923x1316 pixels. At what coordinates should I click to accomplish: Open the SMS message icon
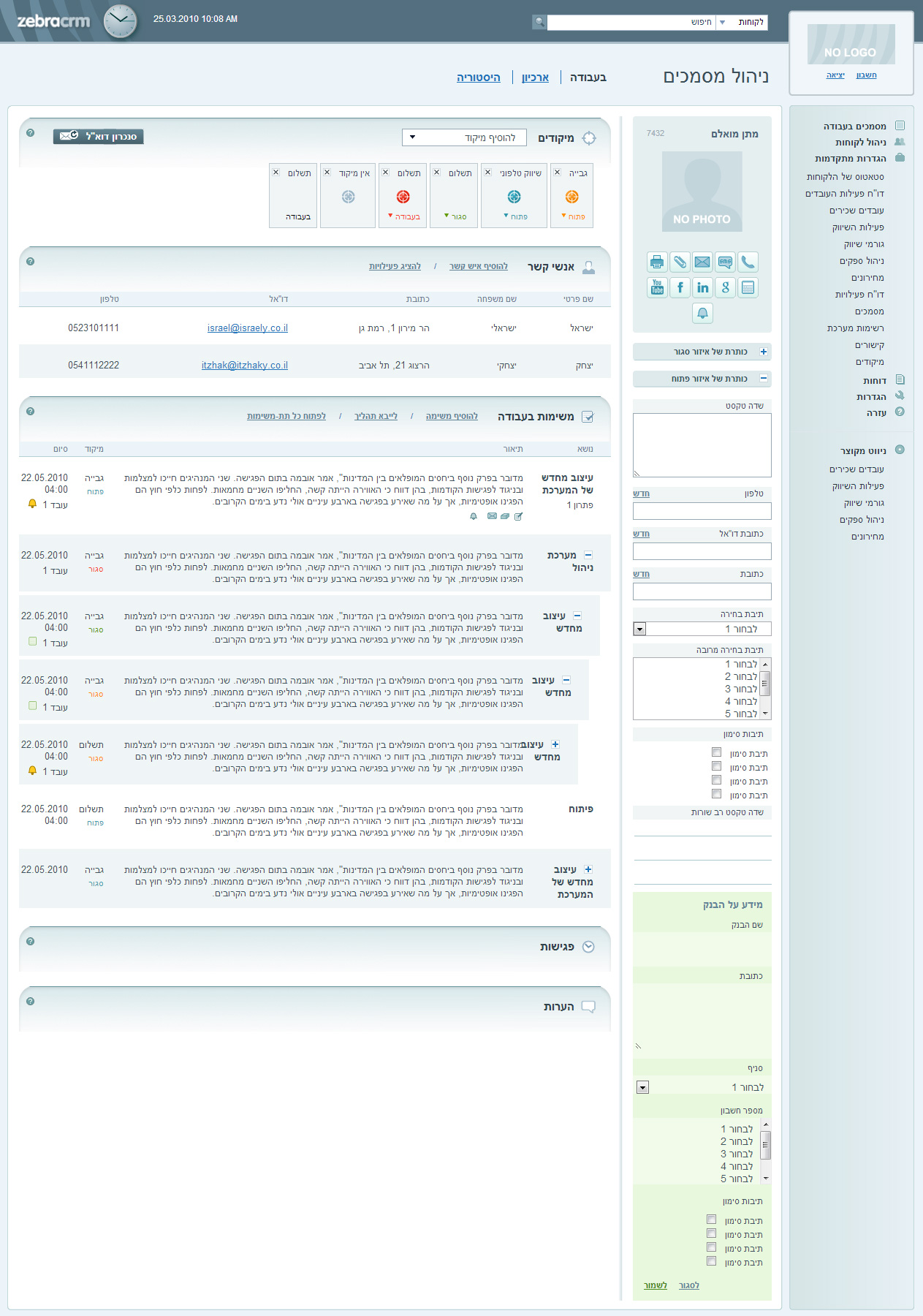725,262
